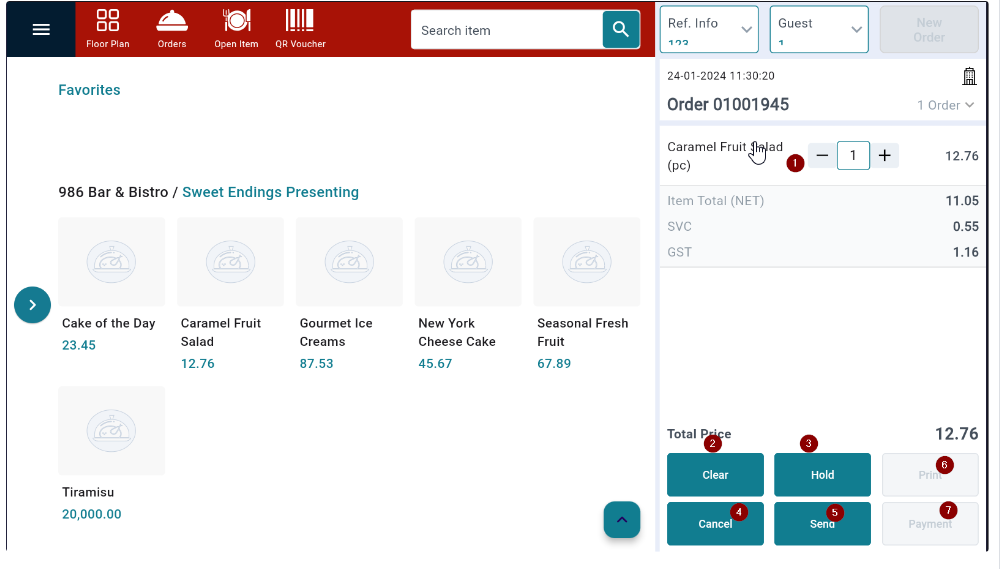Click the Clear button
This screenshot has height=569, width=1006.
[715, 475]
